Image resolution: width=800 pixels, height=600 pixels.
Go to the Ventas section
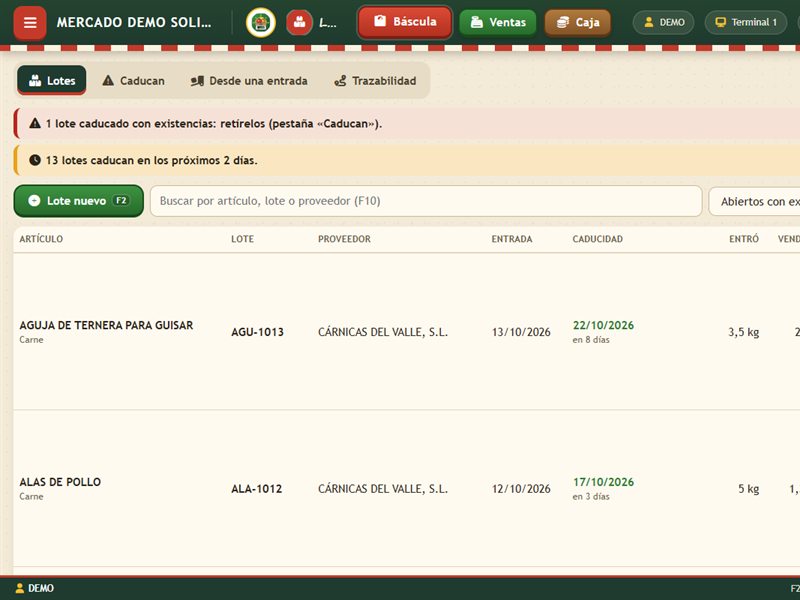pos(498,22)
